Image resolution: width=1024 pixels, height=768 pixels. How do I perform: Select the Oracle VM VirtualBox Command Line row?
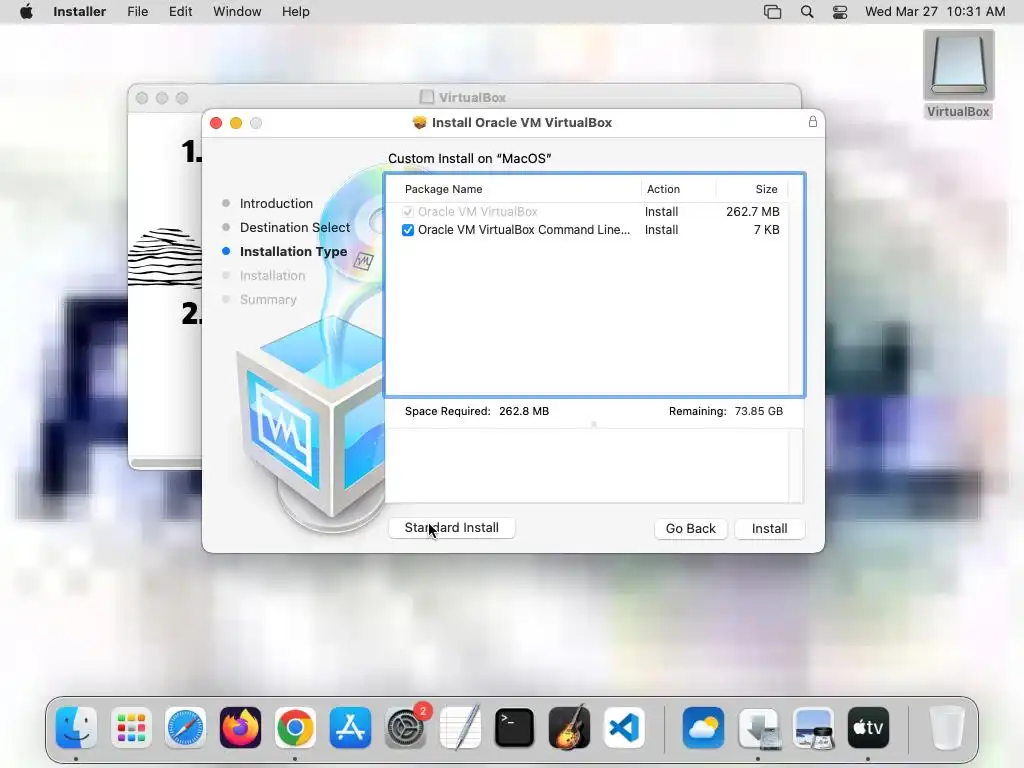coord(592,230)
